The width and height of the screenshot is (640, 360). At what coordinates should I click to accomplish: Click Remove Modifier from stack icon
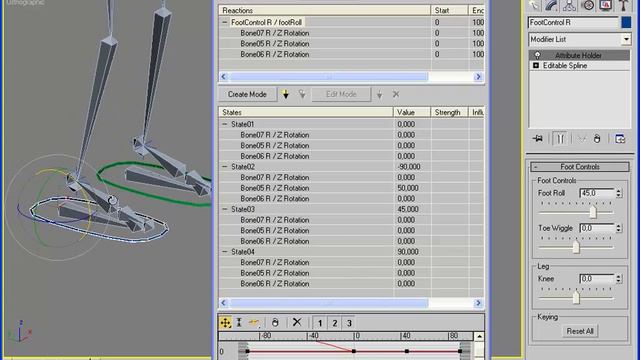click(x=597, y=139)
